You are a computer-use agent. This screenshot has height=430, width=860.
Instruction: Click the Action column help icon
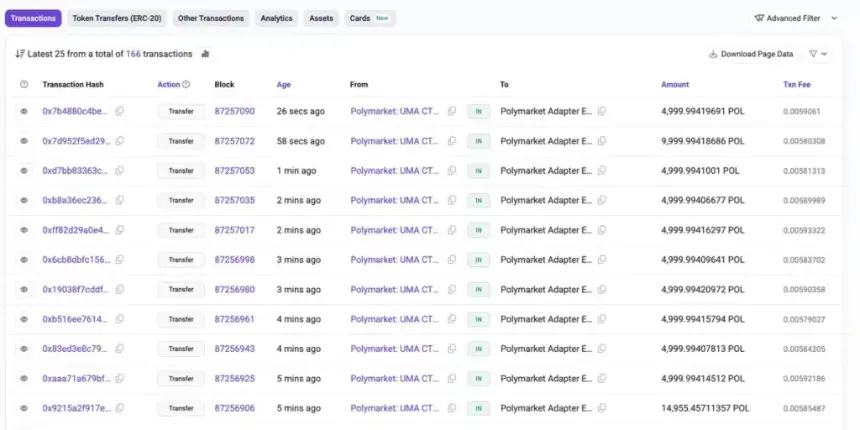point(186,84)
